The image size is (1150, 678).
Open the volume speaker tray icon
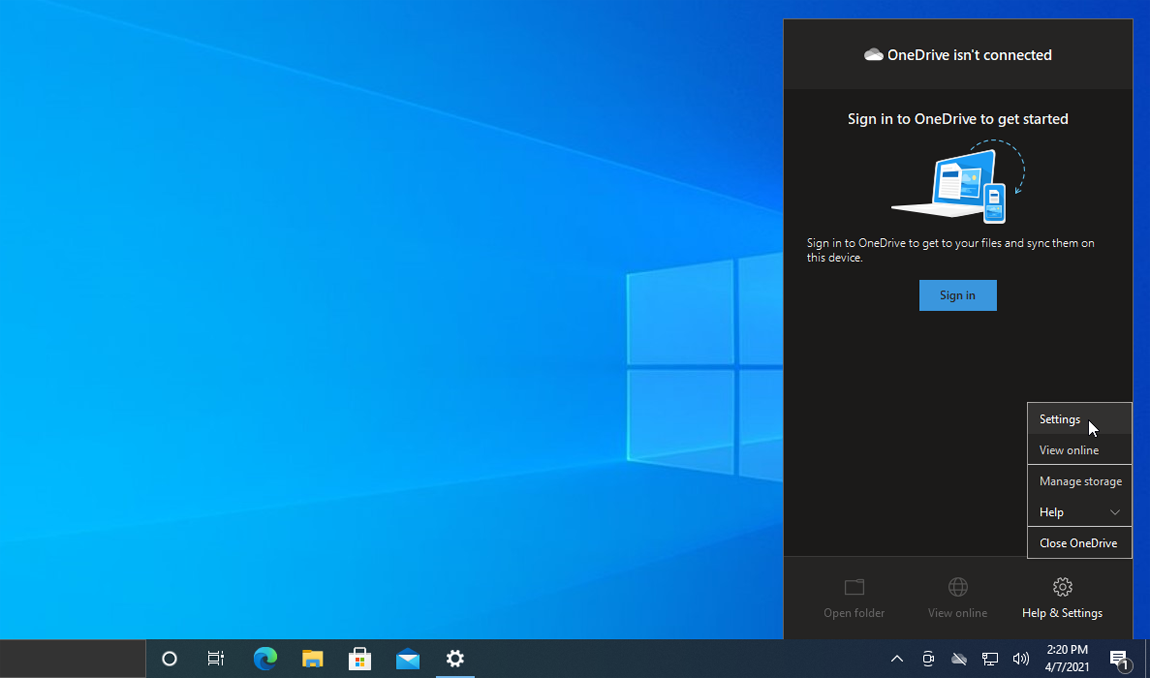pos(1020,658)
